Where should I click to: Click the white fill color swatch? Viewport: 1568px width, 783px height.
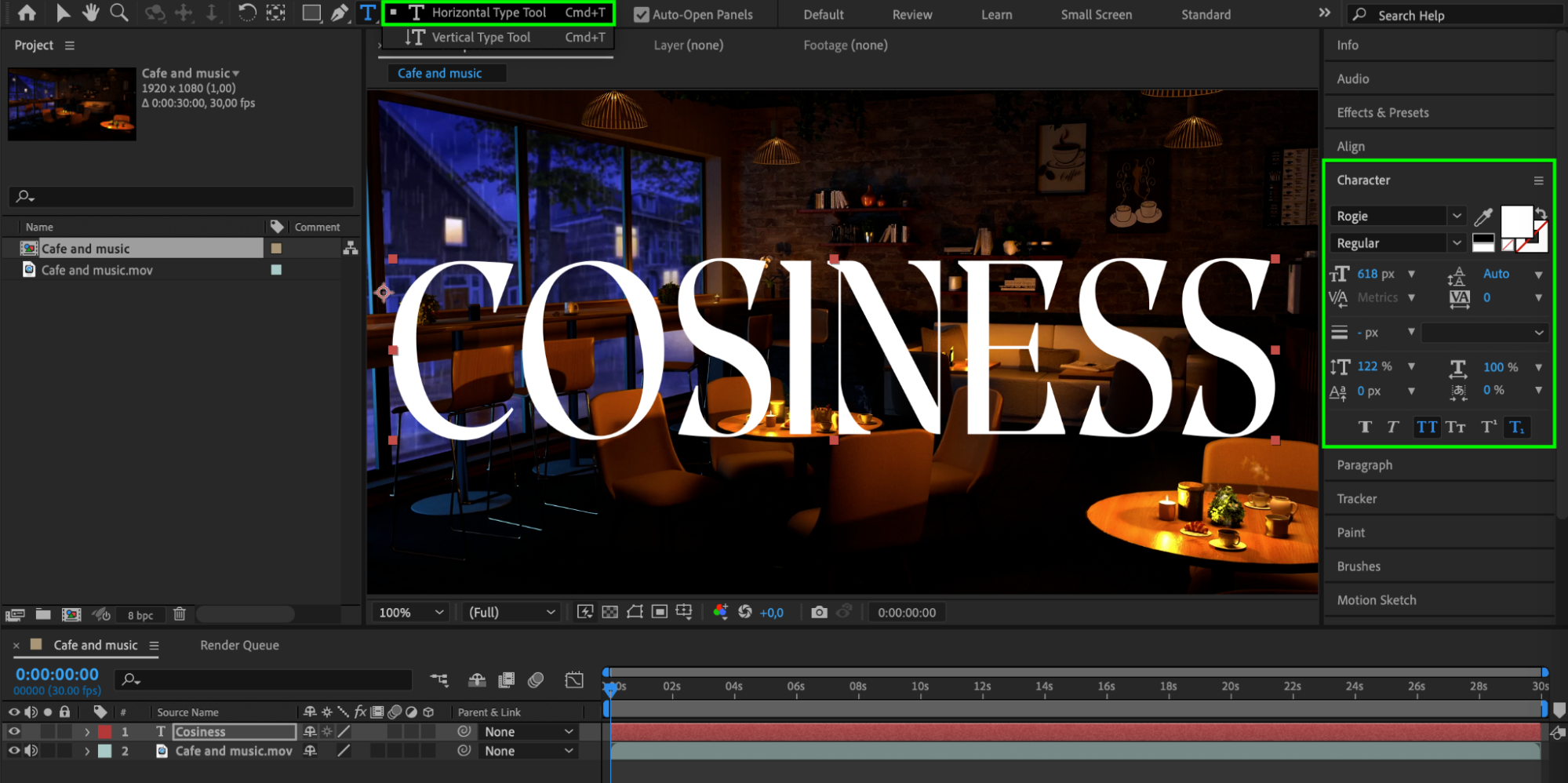point(1515,221)
